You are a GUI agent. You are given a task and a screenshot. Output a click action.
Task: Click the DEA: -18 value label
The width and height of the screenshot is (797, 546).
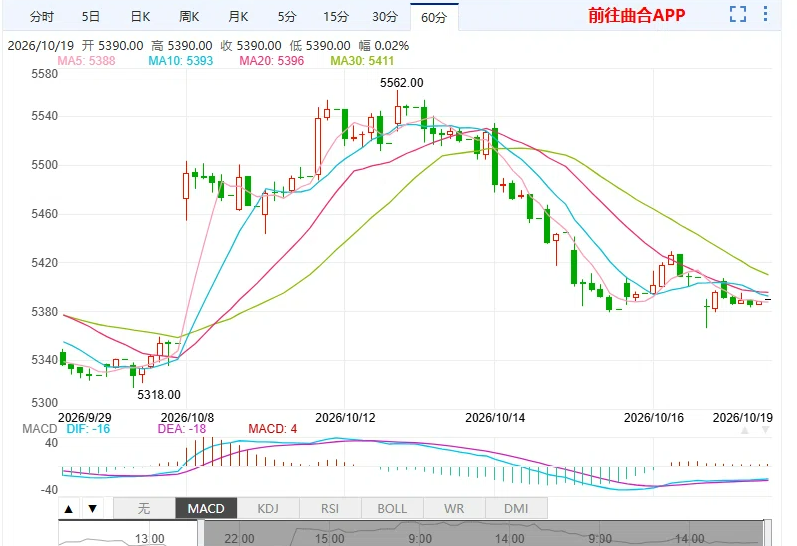pos(181,429)
